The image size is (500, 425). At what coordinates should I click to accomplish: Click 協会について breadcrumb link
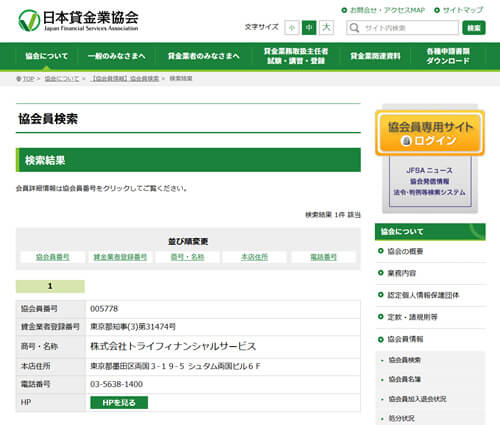click(x=62, y=79)
